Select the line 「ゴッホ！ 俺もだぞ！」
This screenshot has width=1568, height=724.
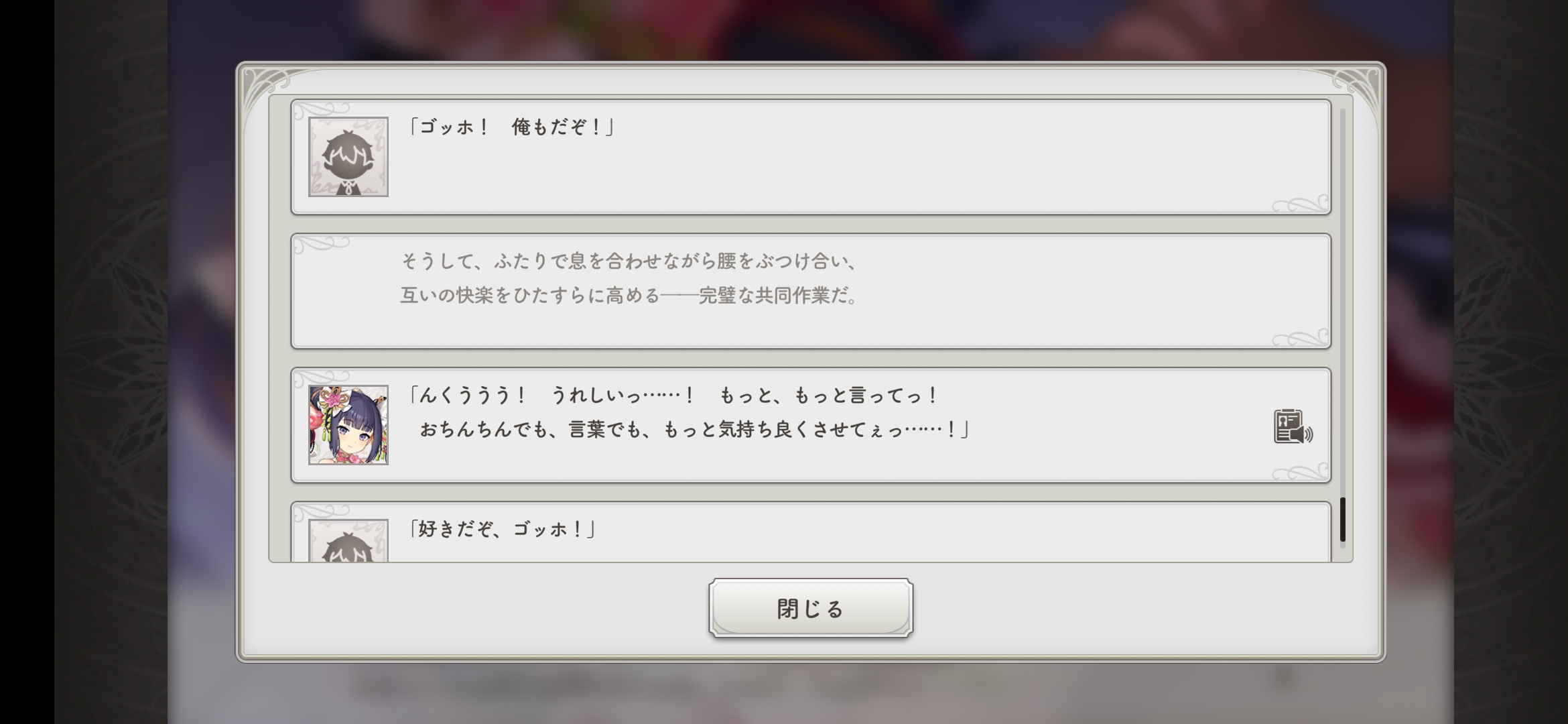pos(511,127)
